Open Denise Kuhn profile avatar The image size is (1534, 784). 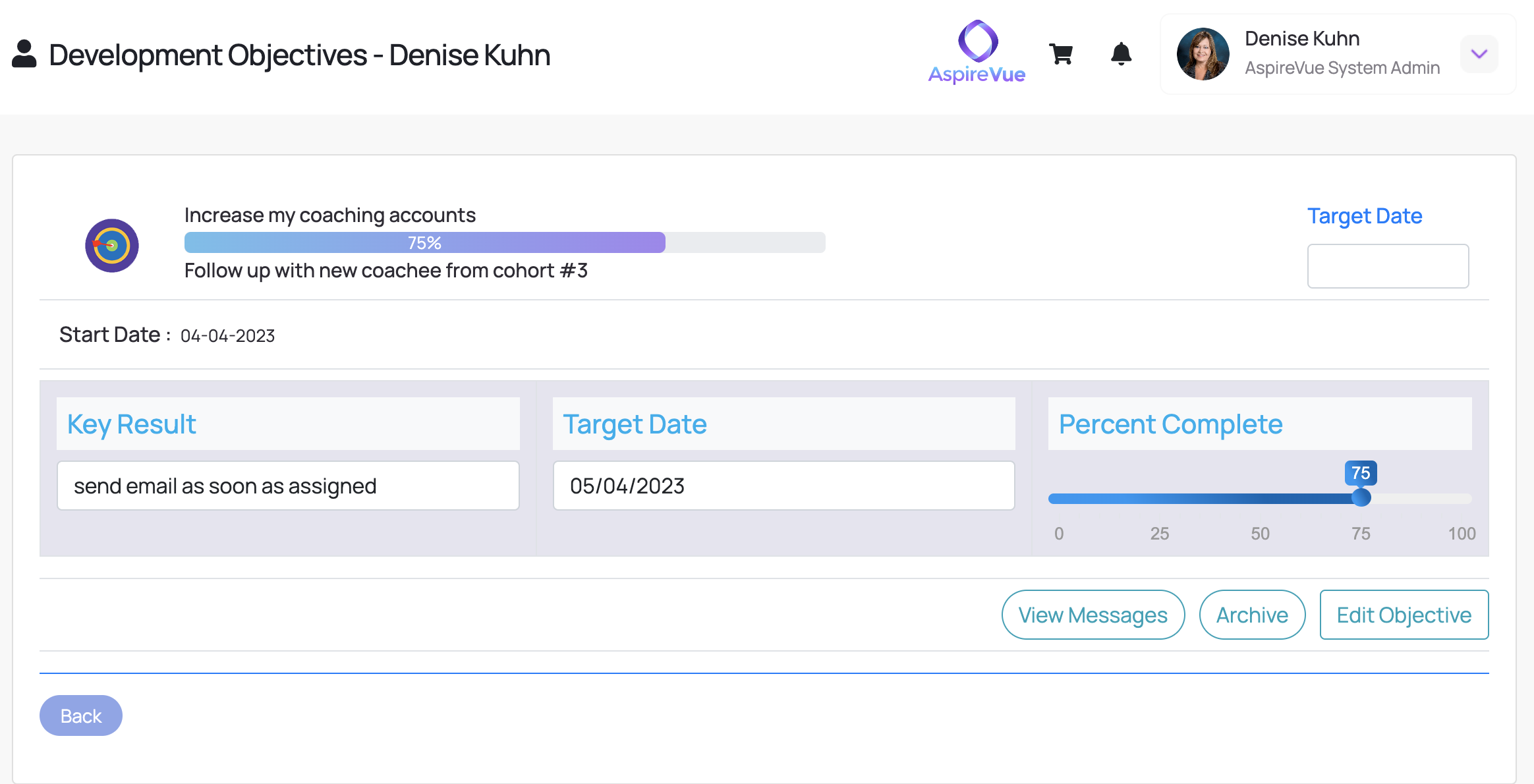pyautogui.click(x=1203, y=54)
